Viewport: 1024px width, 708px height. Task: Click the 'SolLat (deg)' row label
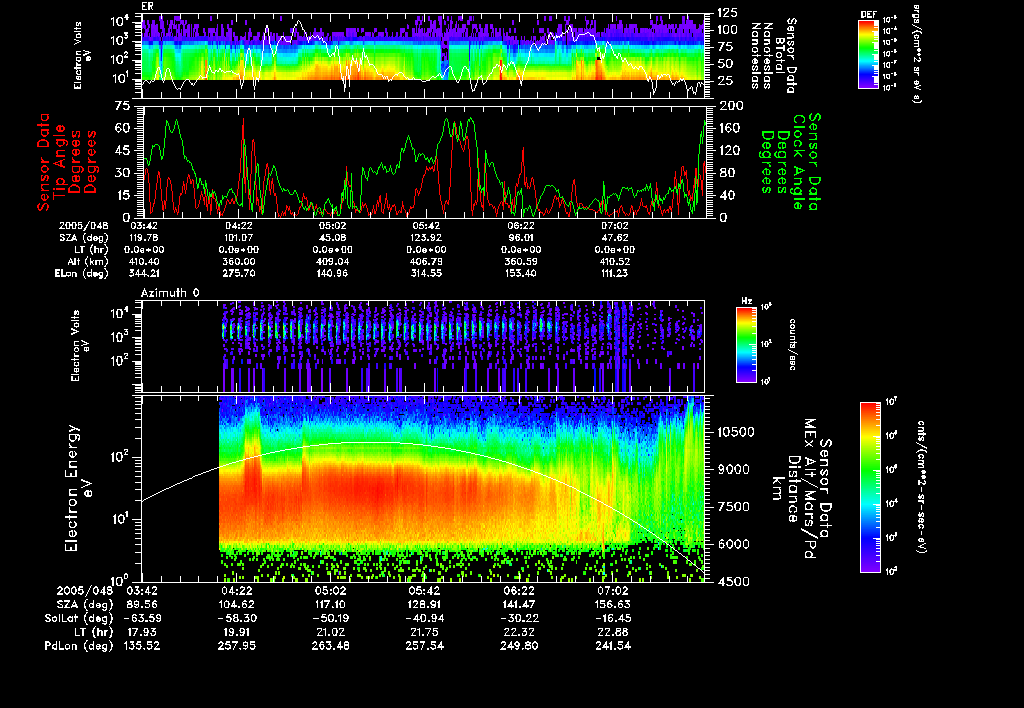point(78,619)
